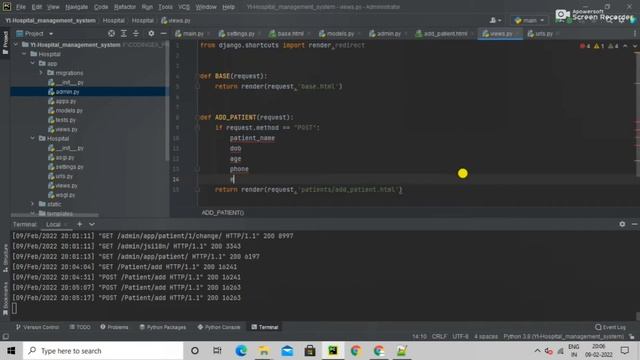Click the Collapse All icon in Project toolbar

pyautogui.click(x=136, y=33)
